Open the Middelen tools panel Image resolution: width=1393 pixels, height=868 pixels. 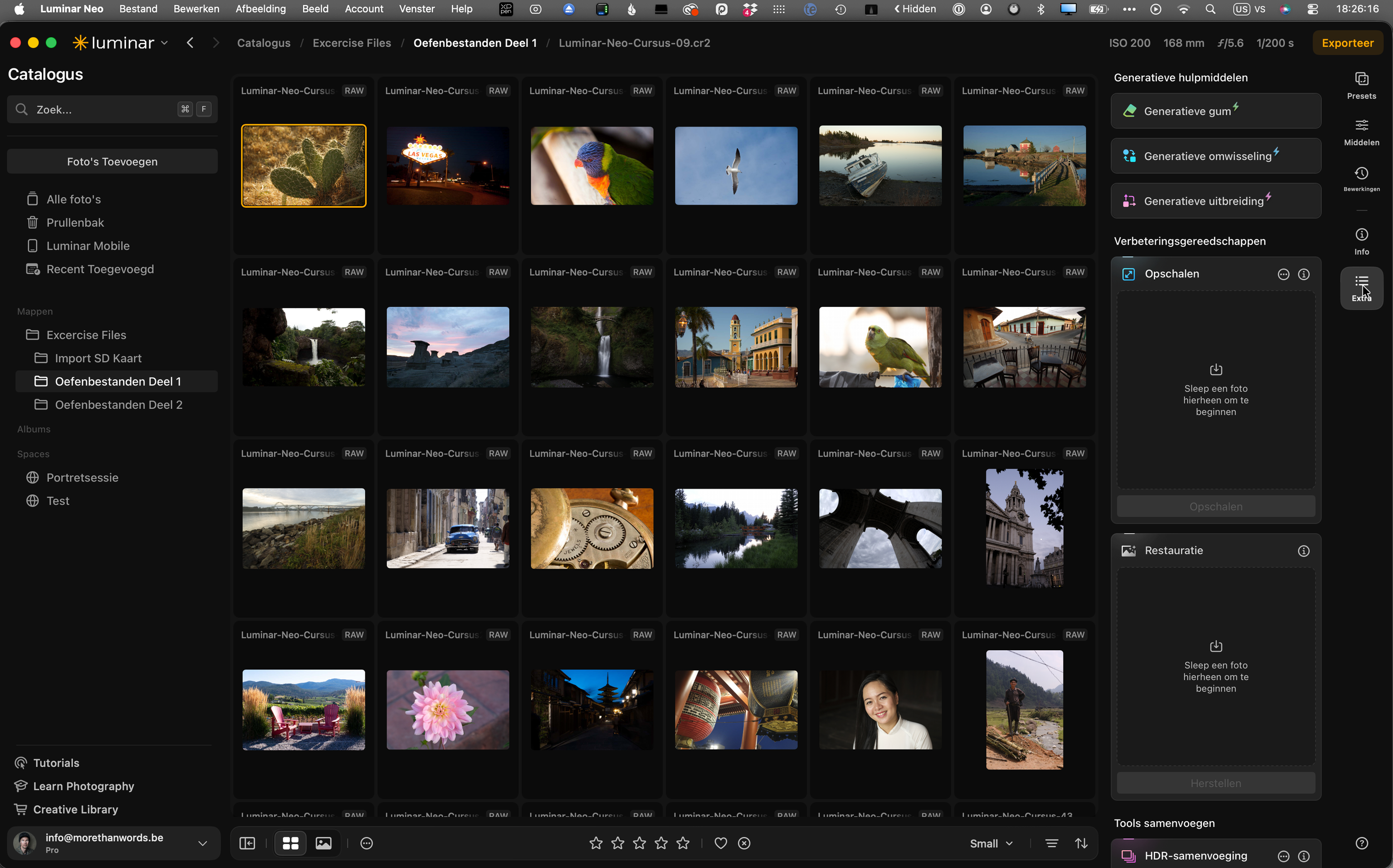(x=1361, y=132)
